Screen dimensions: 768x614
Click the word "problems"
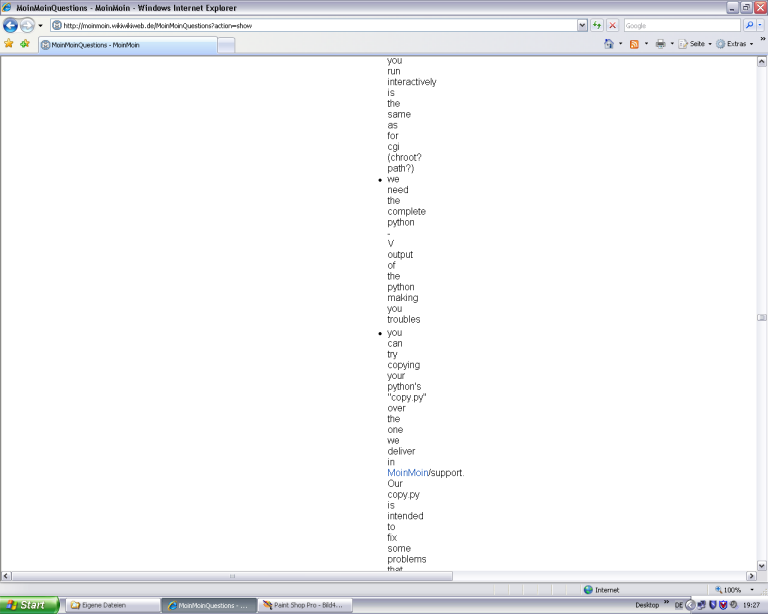(x=407, y=559)
